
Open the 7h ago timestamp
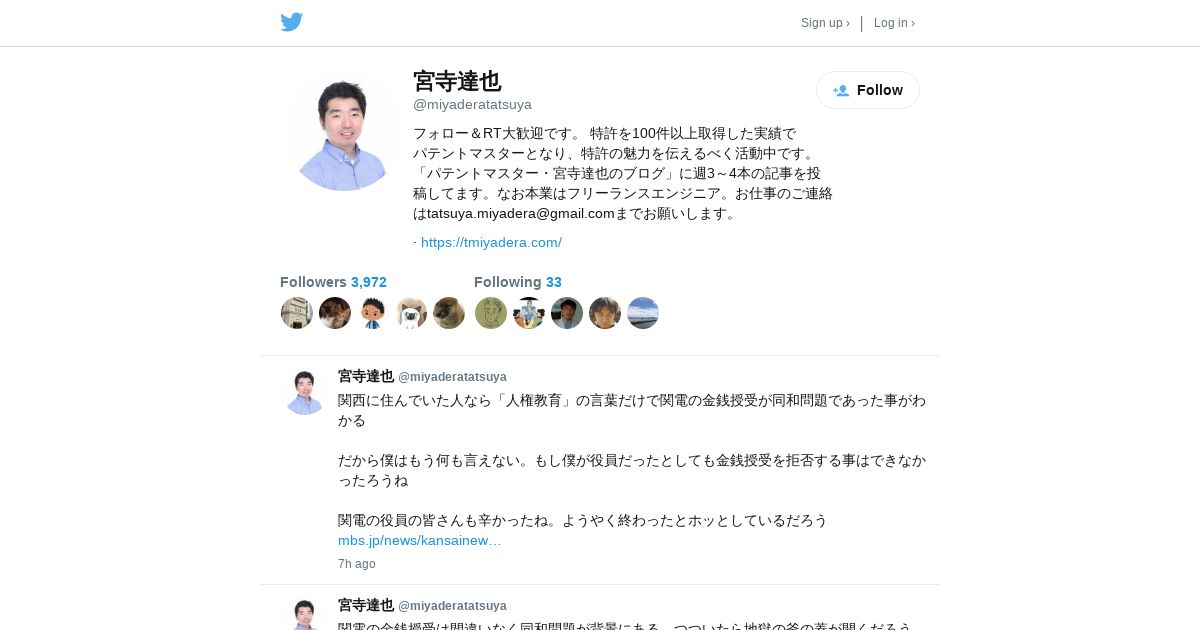click(x=357, y=564)
